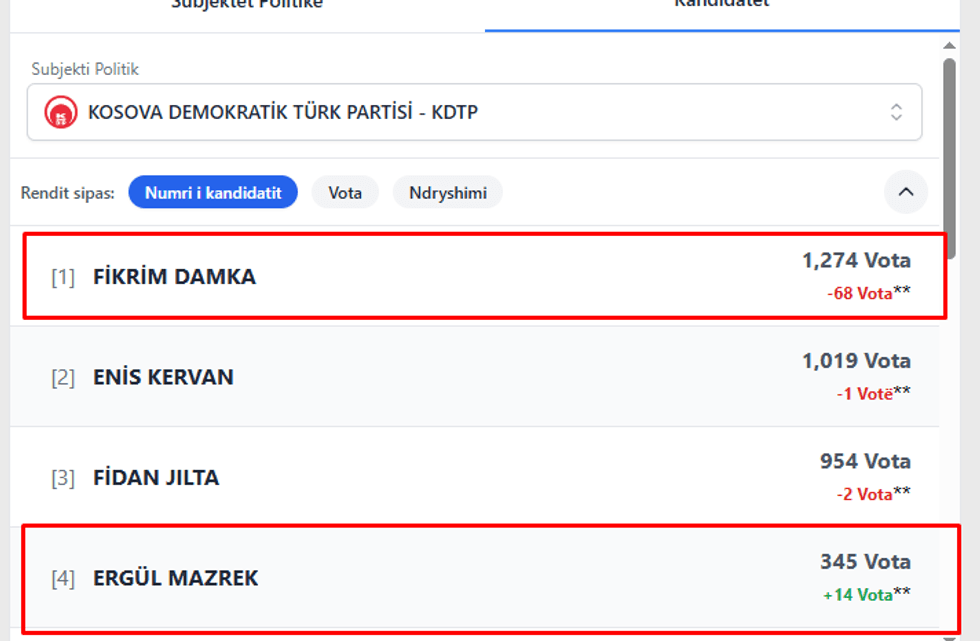Sort candidates by Vota
The width and height of the screenshot is (980, 641).
tap(345, 193)
